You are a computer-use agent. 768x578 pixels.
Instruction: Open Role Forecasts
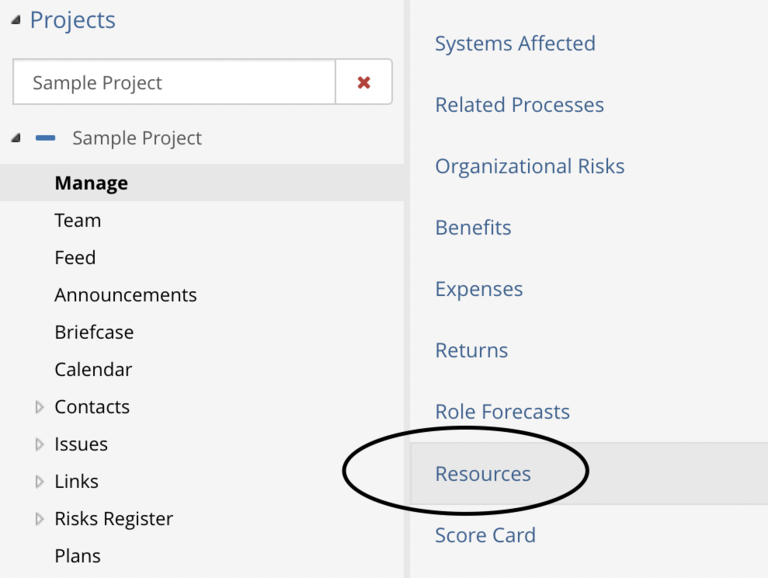[503, 411]
